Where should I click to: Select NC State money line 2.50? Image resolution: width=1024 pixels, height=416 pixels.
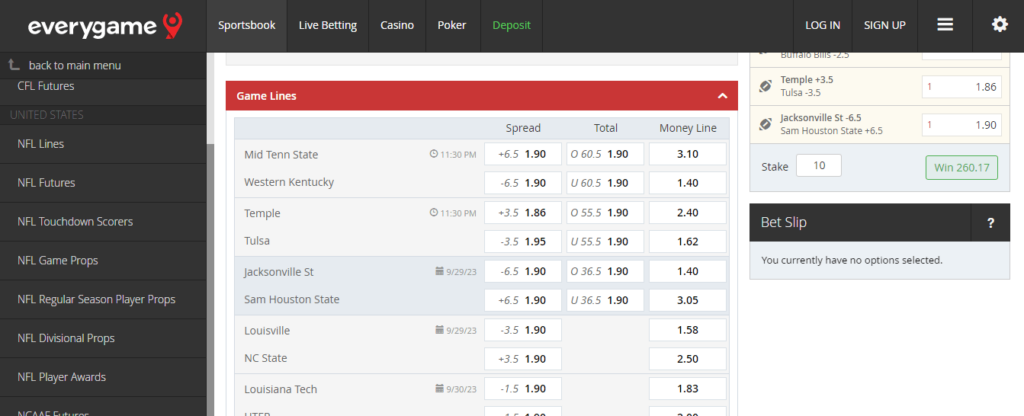688,359
